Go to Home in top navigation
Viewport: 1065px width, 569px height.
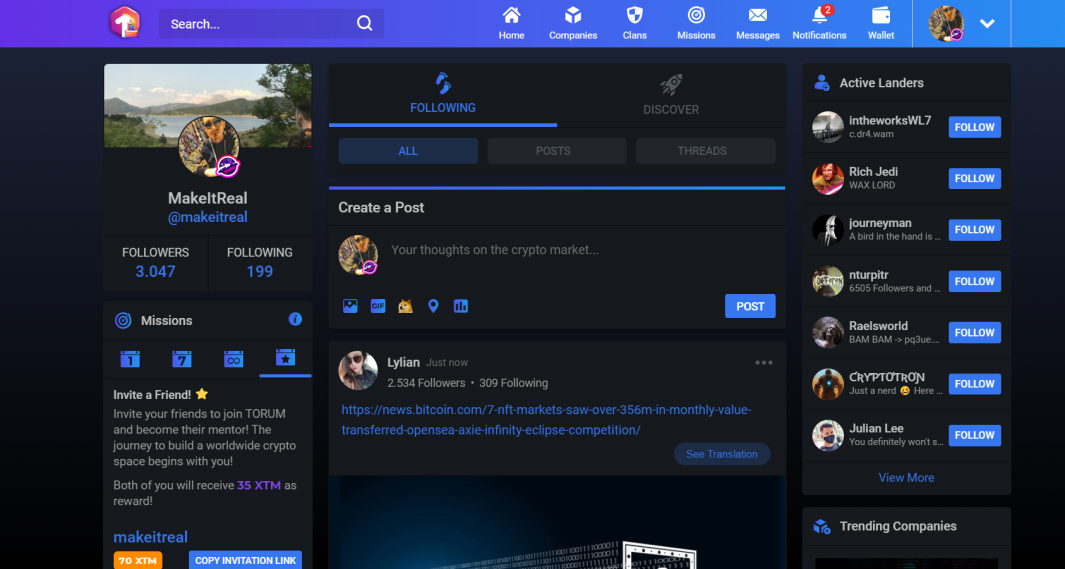[511, 24]
